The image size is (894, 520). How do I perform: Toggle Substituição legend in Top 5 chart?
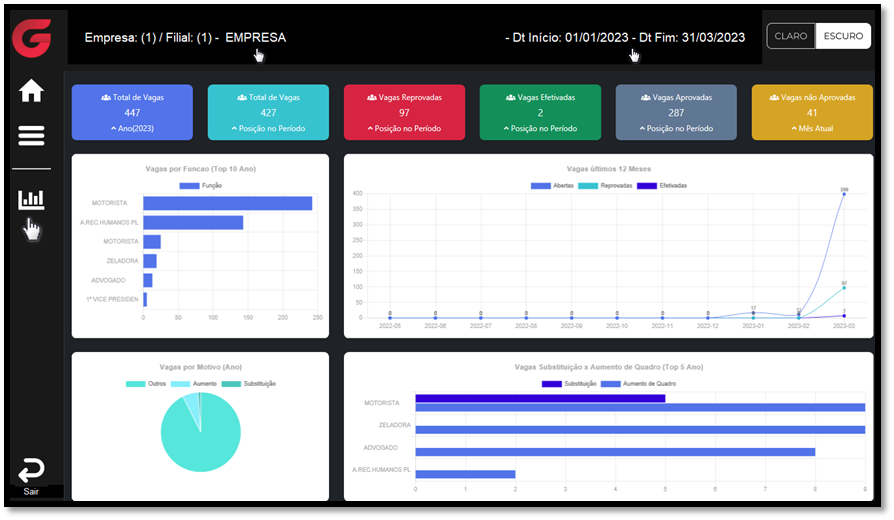coord(569,384)
